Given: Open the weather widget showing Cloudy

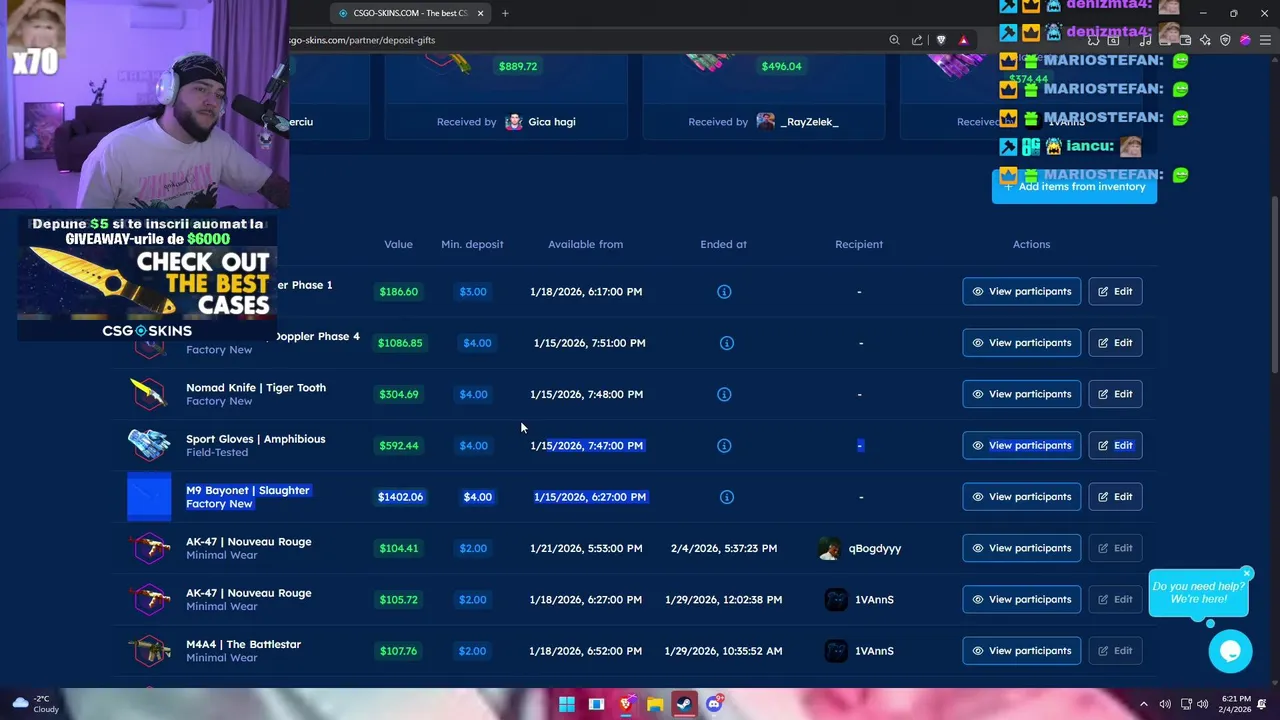Looking at the screenshot, I should [35, 704].
